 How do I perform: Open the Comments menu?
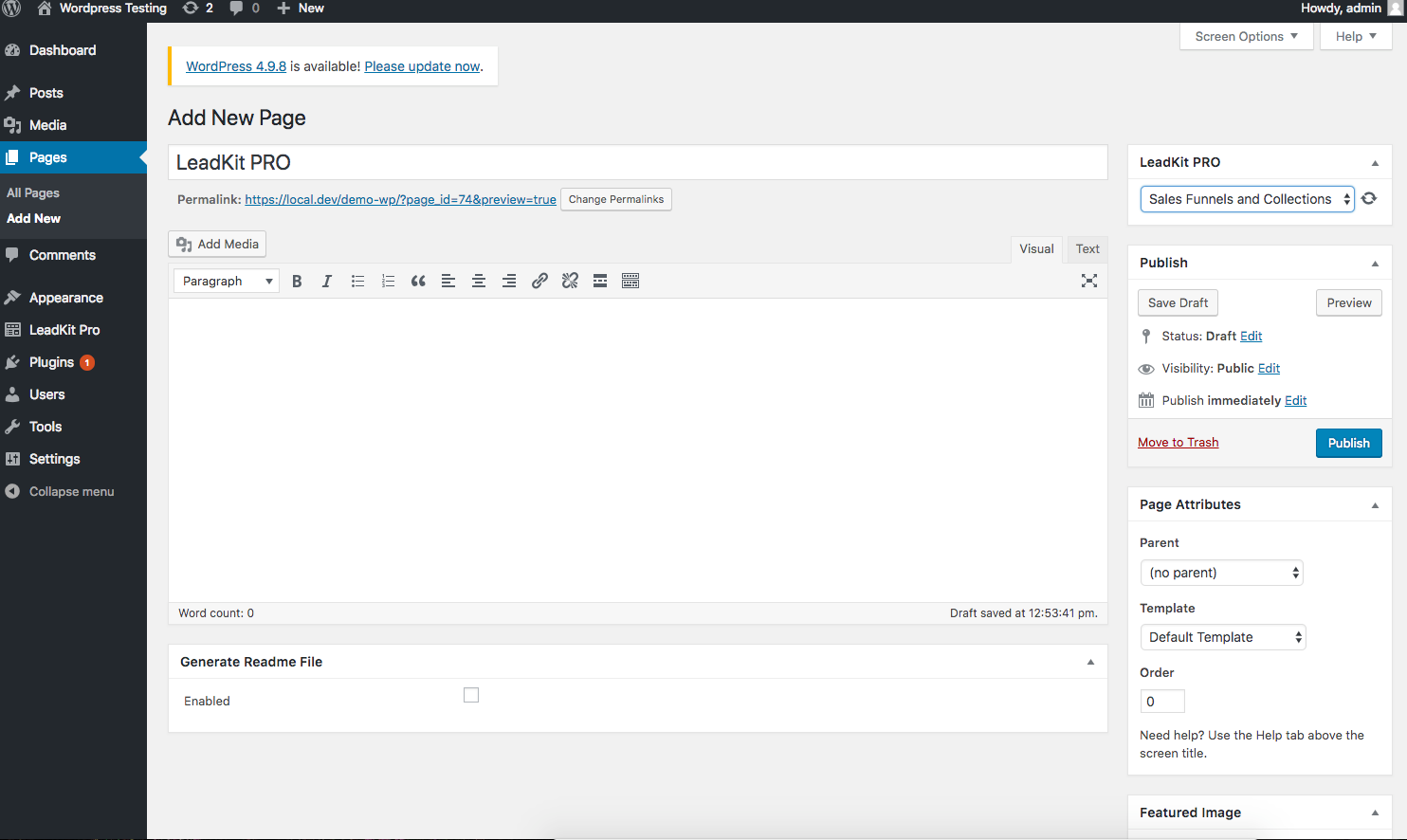tap(63, 255)
